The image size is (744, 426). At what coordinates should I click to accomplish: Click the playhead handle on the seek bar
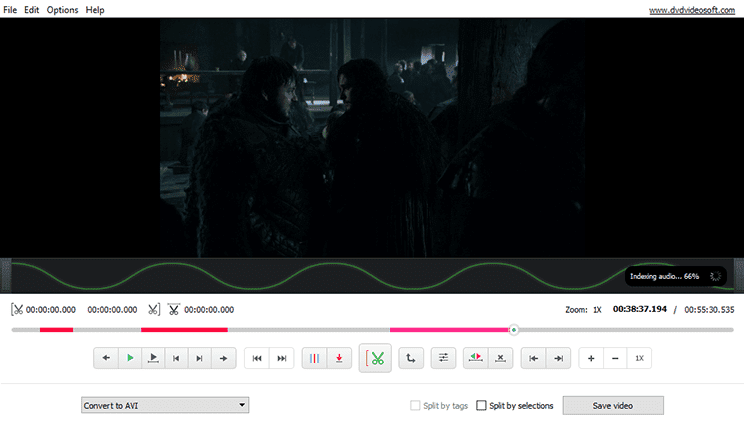pyautogui.click(x=513, y=330)
